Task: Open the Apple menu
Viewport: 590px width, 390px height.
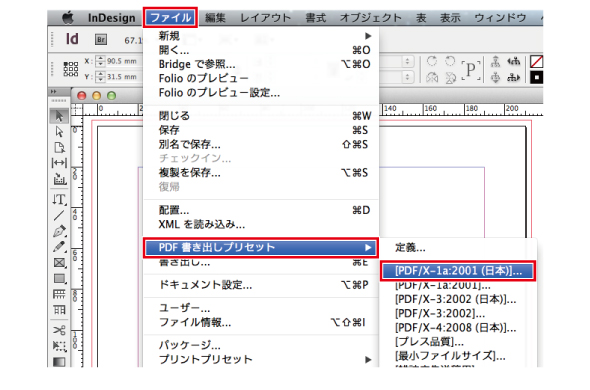Action: tap(68, 18)
